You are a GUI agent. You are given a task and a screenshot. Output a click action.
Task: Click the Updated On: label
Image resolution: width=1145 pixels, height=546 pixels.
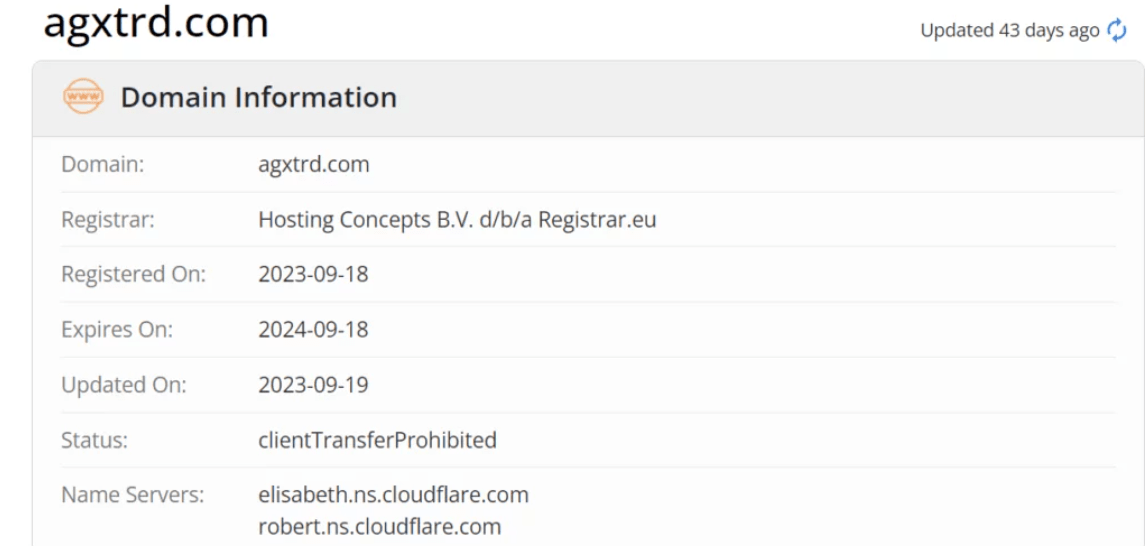124,385
